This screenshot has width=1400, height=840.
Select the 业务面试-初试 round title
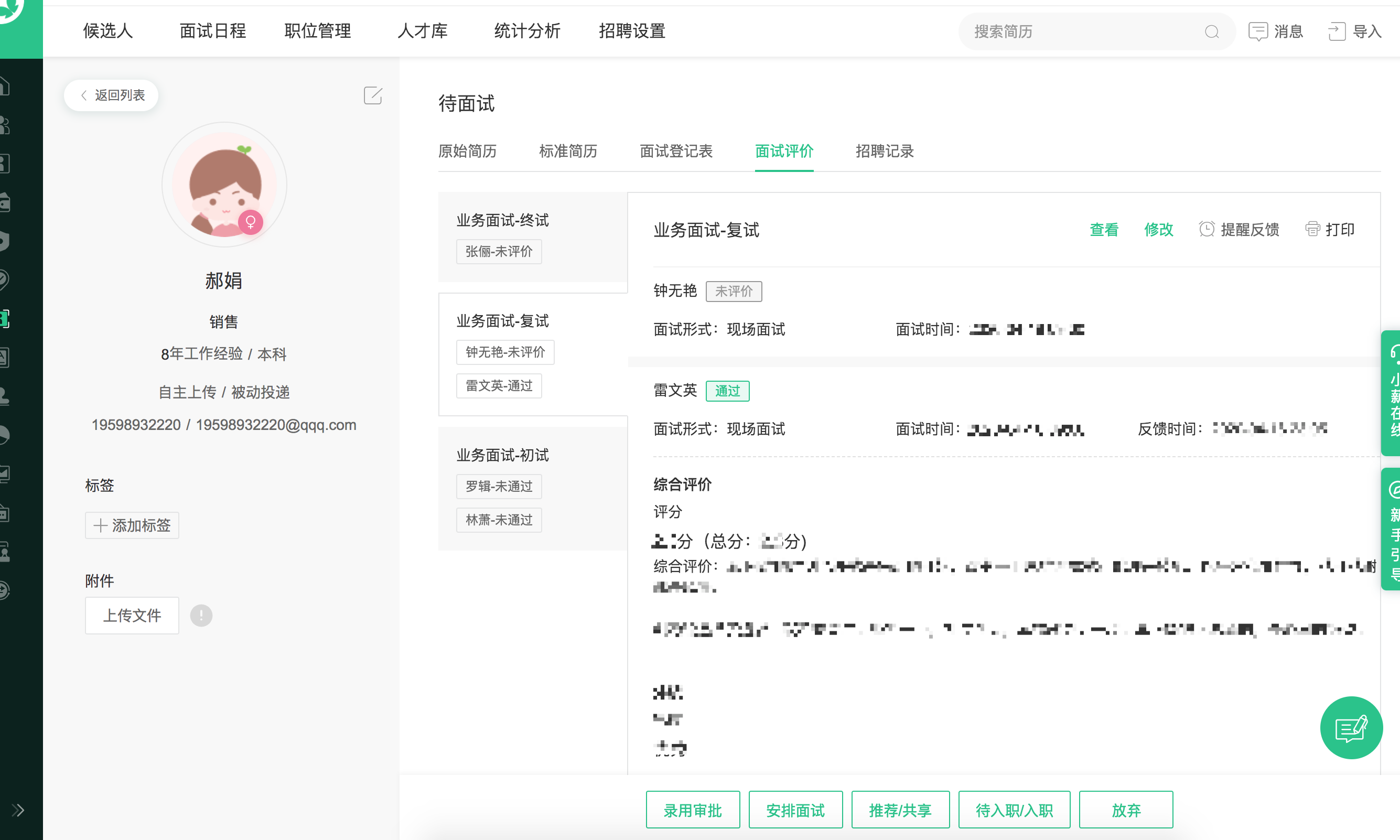point(502,455)
